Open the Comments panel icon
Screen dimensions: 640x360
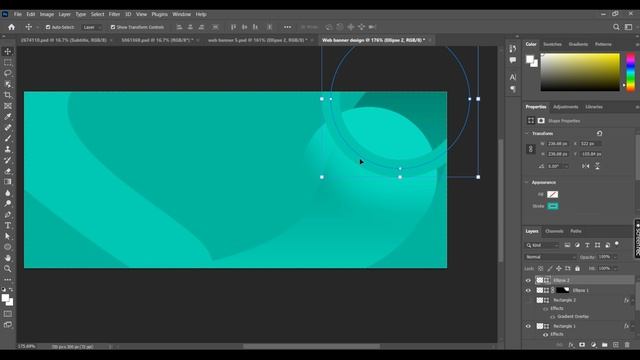(x=513, y=60)
